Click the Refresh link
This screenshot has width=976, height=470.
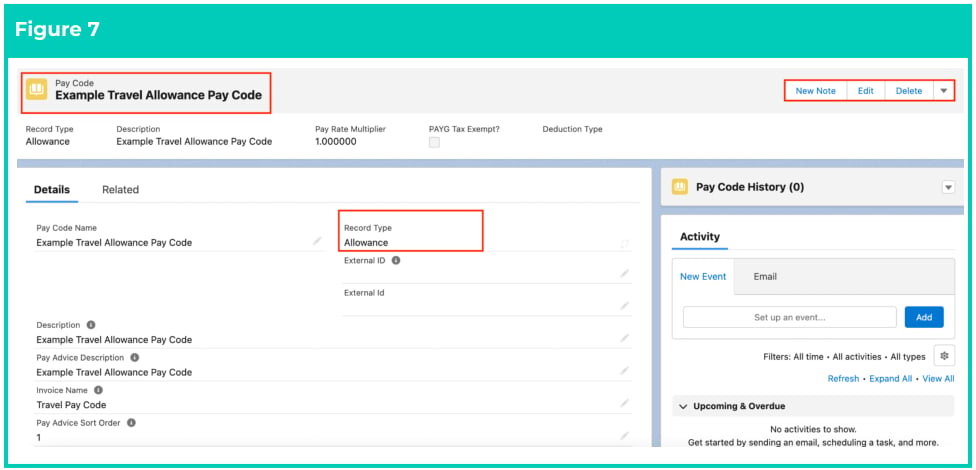[x=843, y=378]
